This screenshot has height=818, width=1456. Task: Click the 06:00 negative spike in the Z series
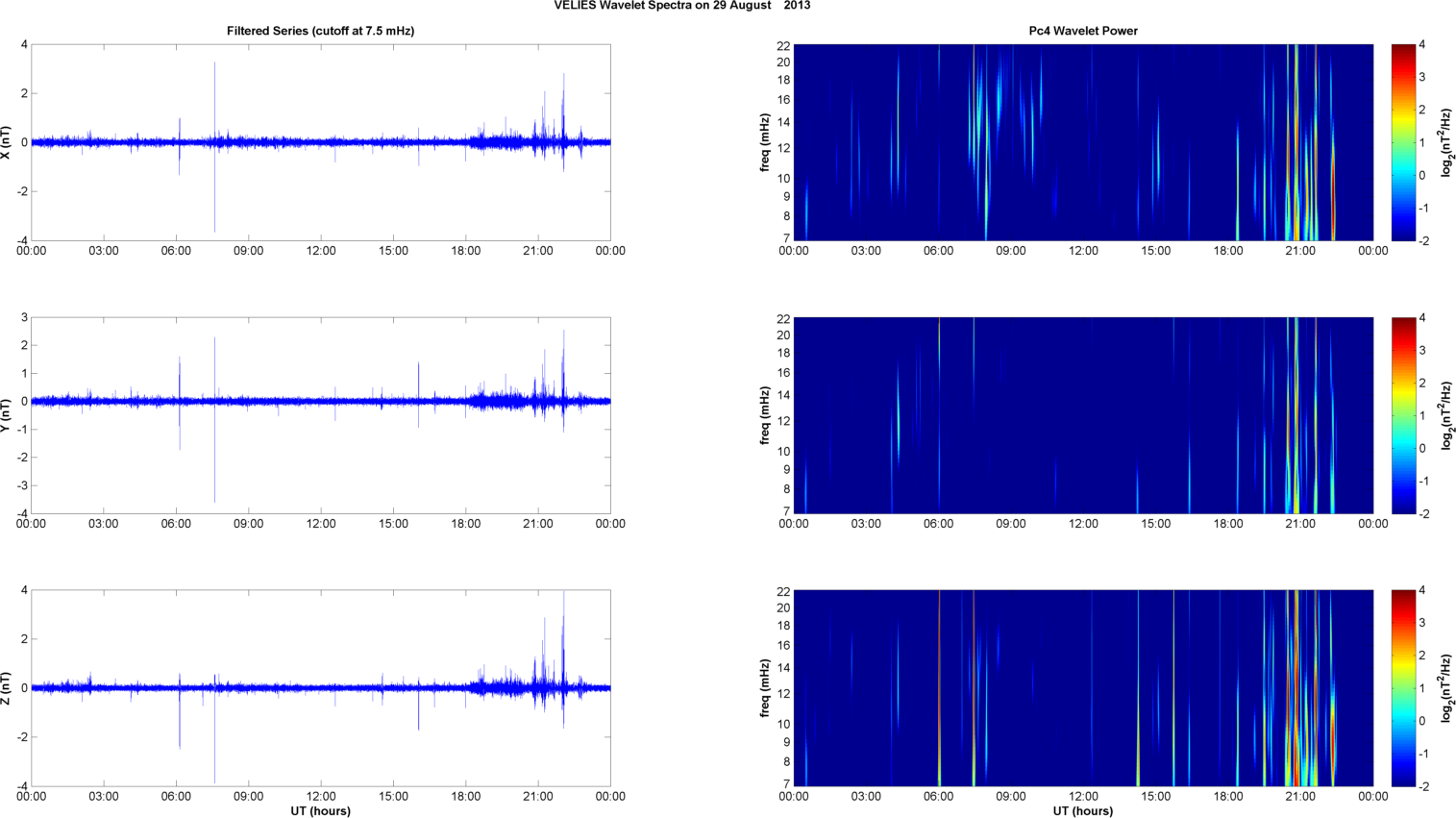(x=180, y=719)
